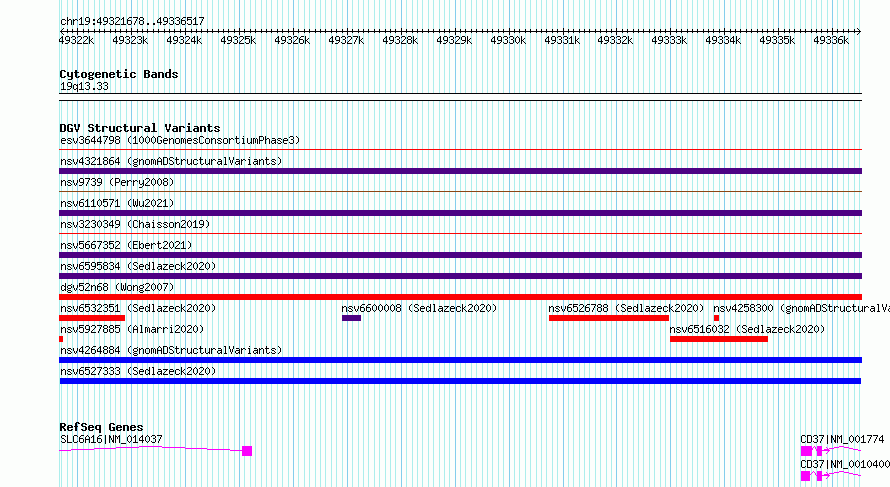Click the DGV Structural Variants track title
The image size is (890, 487).
[x=140, y=128]
